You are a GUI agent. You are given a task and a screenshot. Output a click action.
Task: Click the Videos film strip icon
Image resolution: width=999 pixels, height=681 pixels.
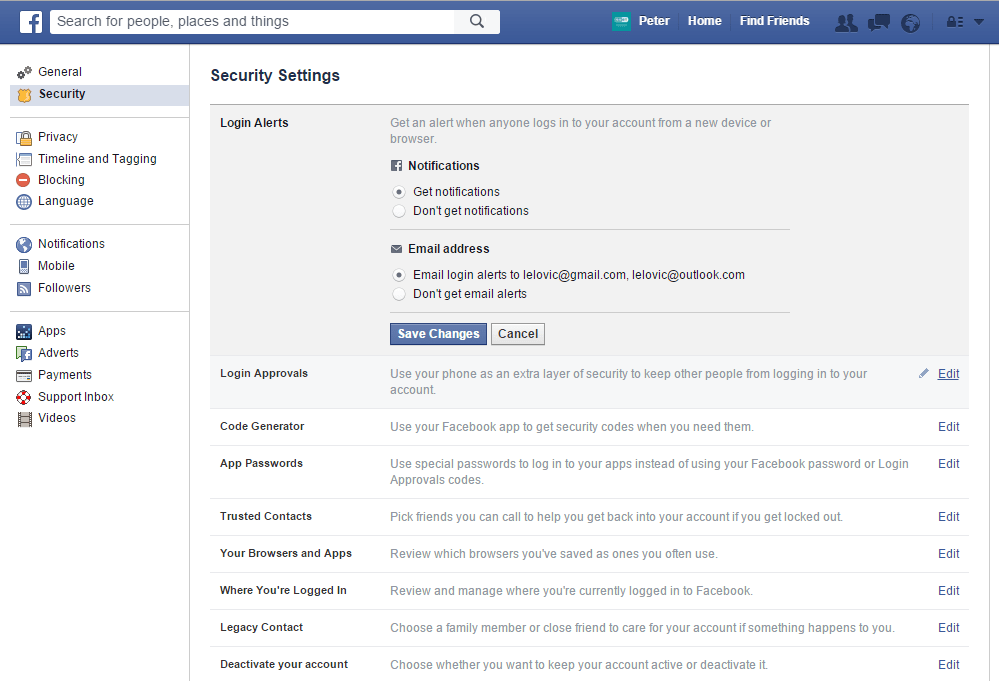click(24, 419)
